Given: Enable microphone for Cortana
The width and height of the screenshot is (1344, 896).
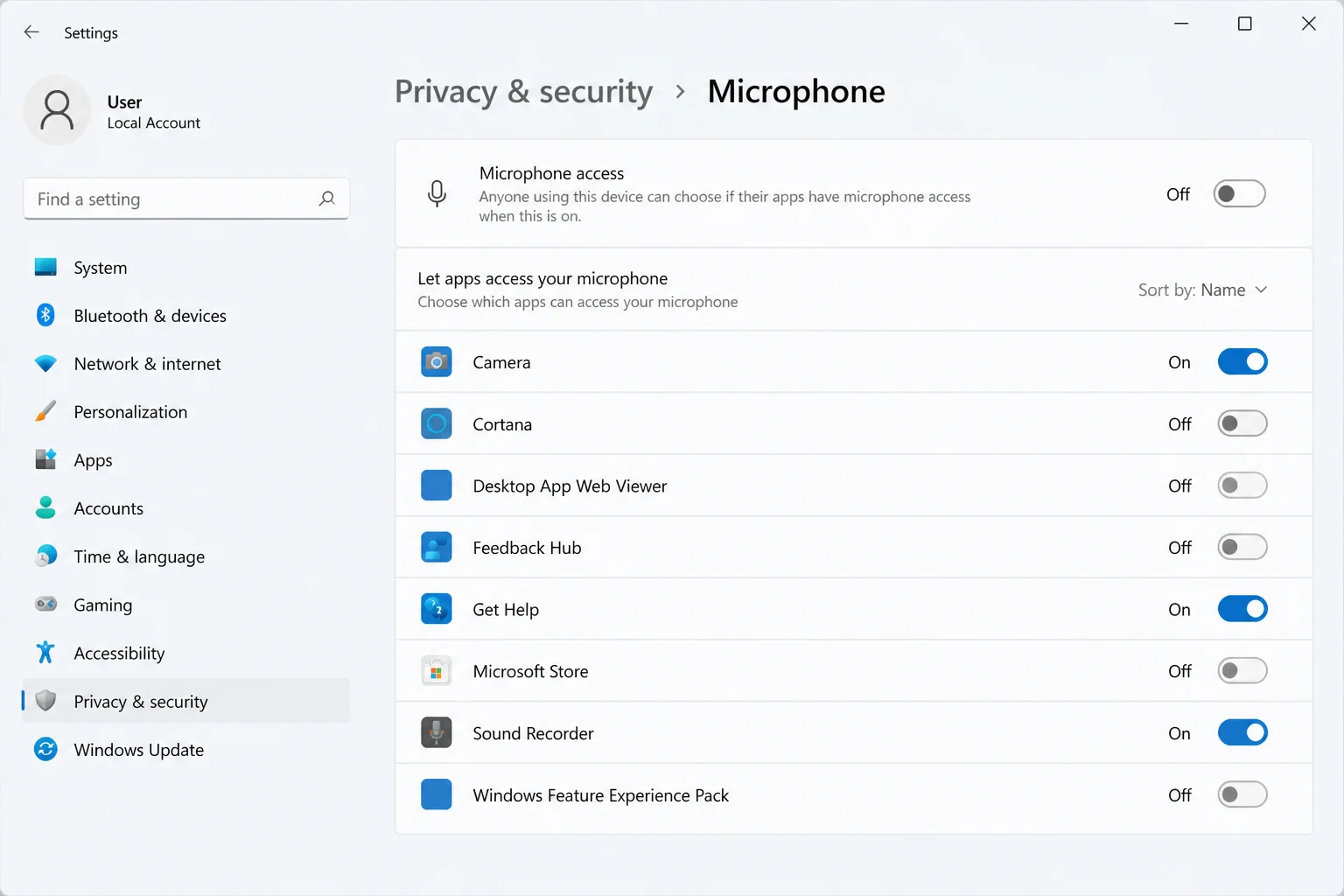Looking at the screenshot, I should pyautogui.click(x=1242, y=423).
